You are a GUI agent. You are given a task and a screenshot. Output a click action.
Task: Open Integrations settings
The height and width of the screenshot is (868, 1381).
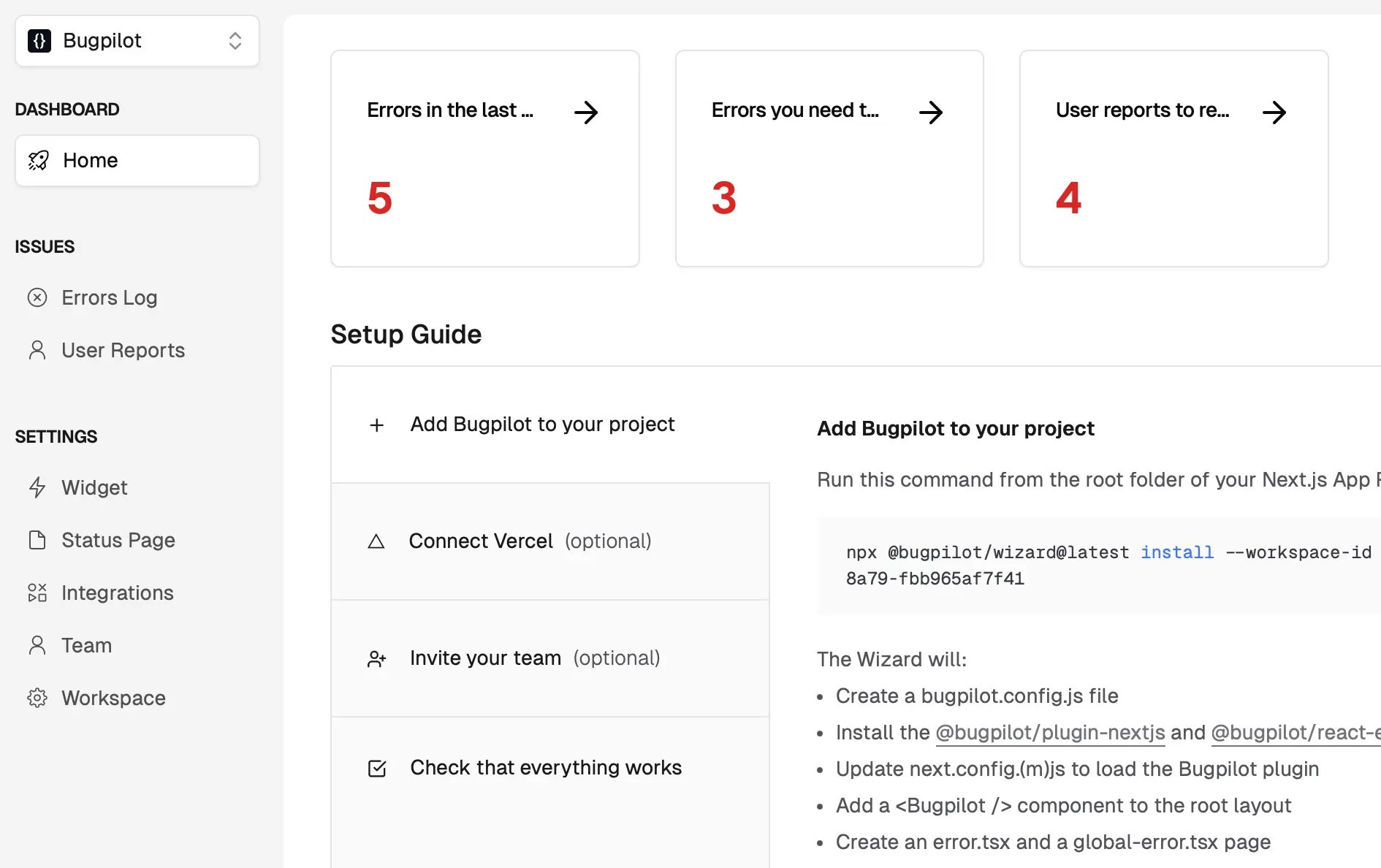[x=118, y=593]
